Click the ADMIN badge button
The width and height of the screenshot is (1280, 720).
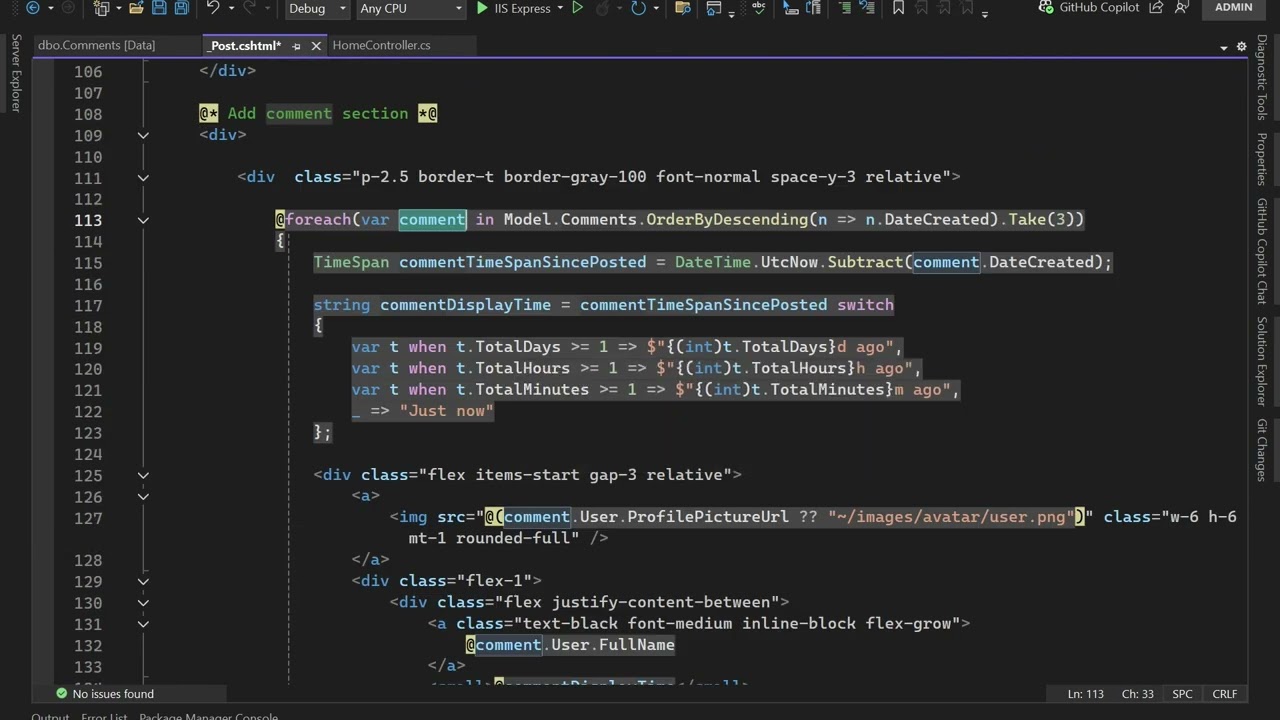click(x=1234, y=7)
